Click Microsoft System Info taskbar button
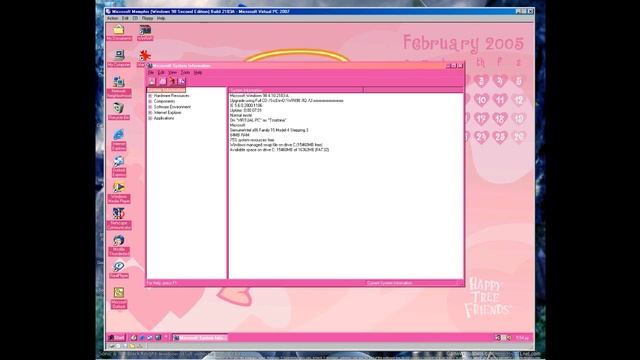The image size is (640, 360). pos(200,338)
